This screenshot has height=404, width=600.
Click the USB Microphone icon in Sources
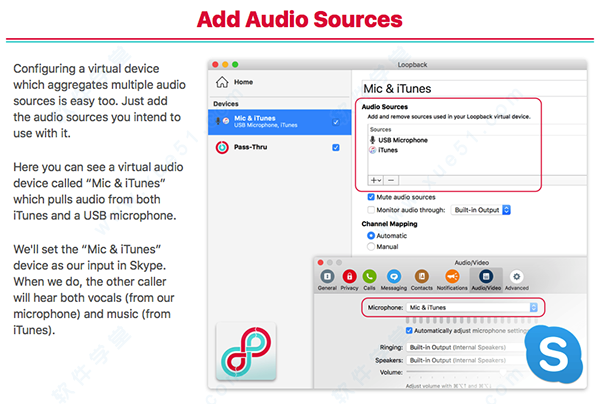coord(372,140)
